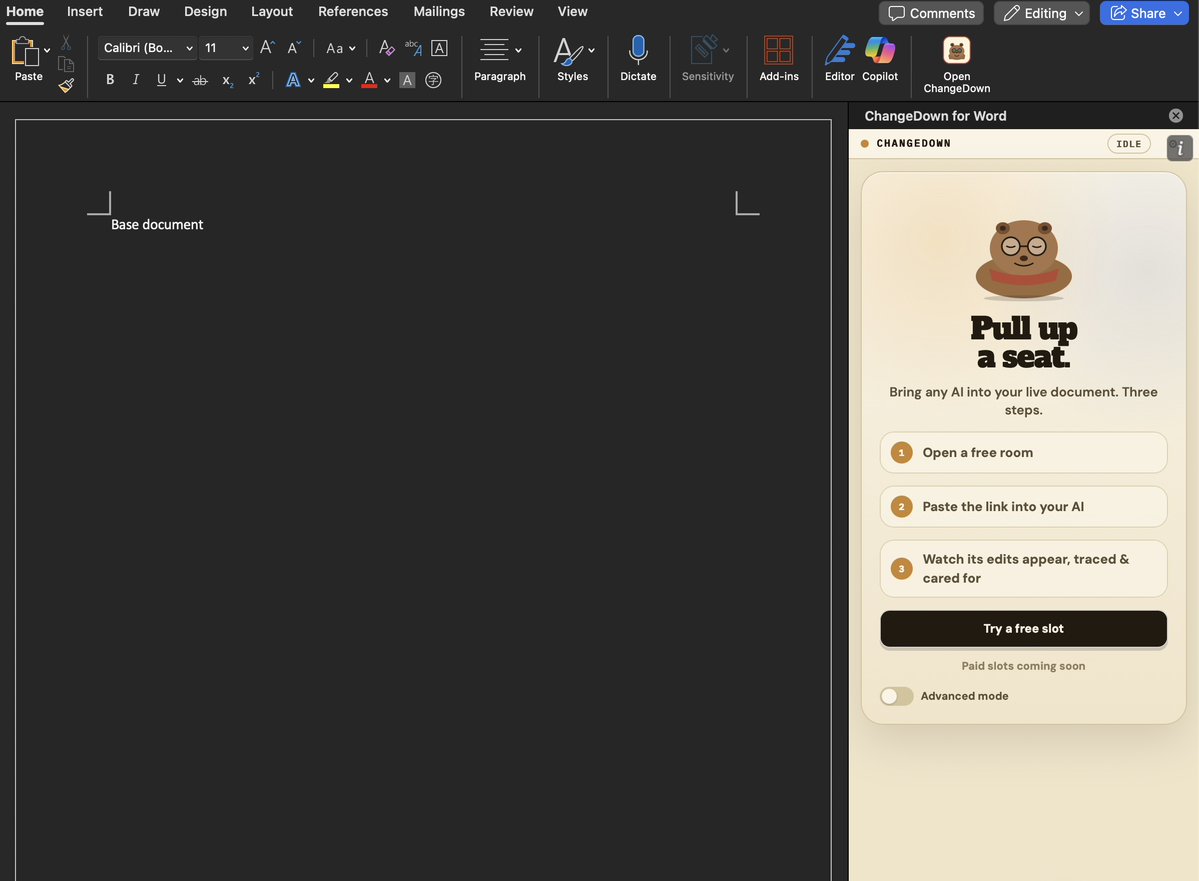Apply text effects with the blue A icon

[293, 80]
